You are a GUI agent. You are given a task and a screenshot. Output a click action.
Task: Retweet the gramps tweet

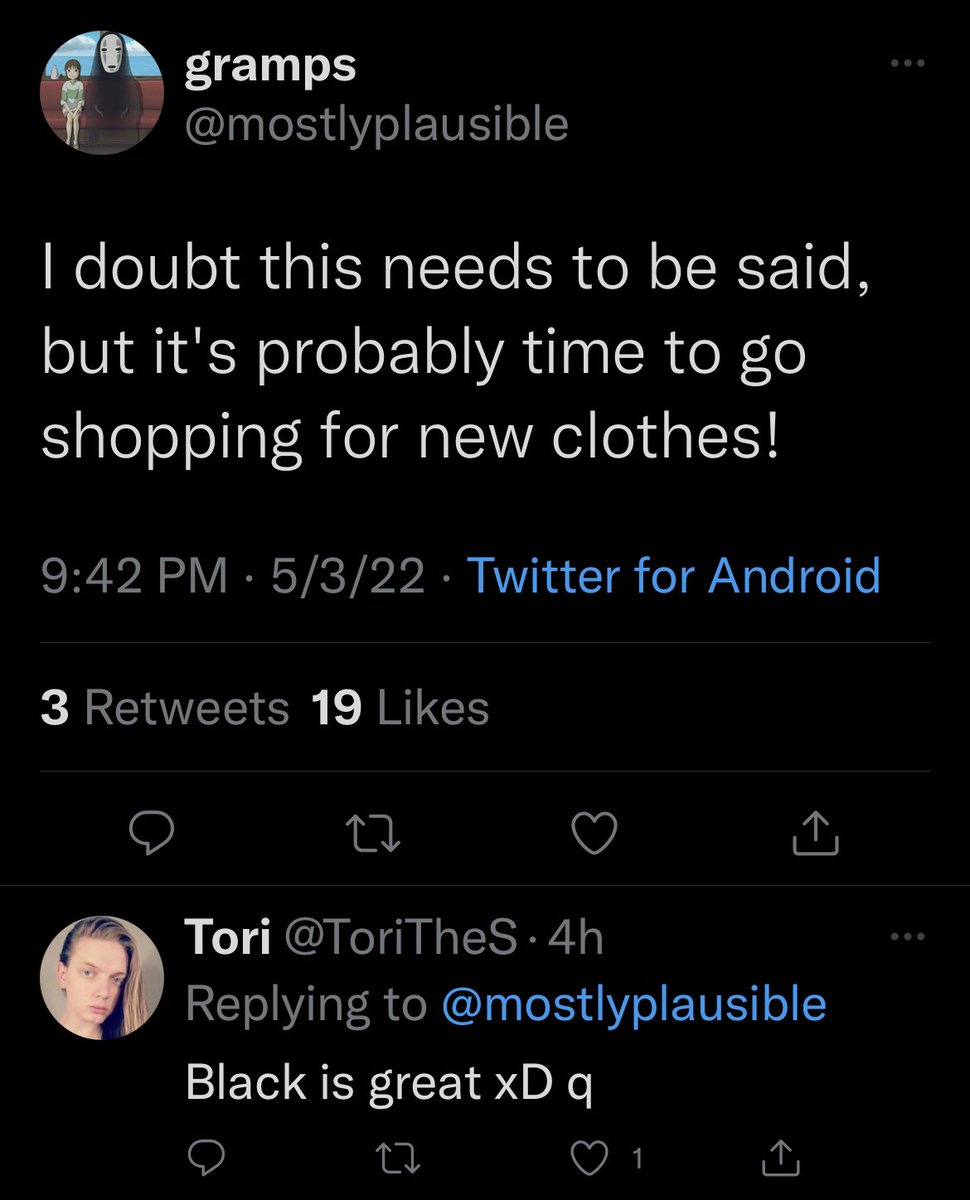[x=372, y=833]
